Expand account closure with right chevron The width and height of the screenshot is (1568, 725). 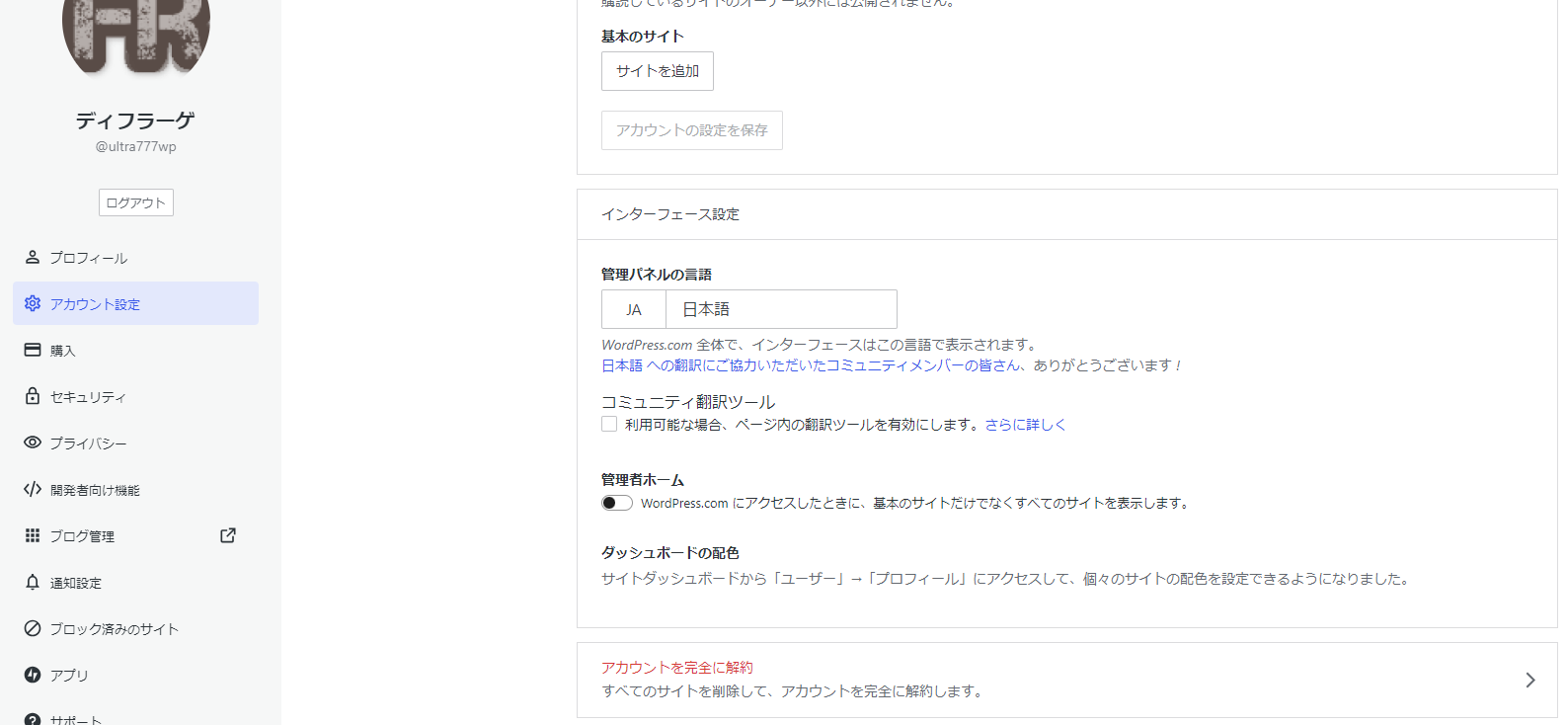pyautogui.click(x=1529, y=680)
